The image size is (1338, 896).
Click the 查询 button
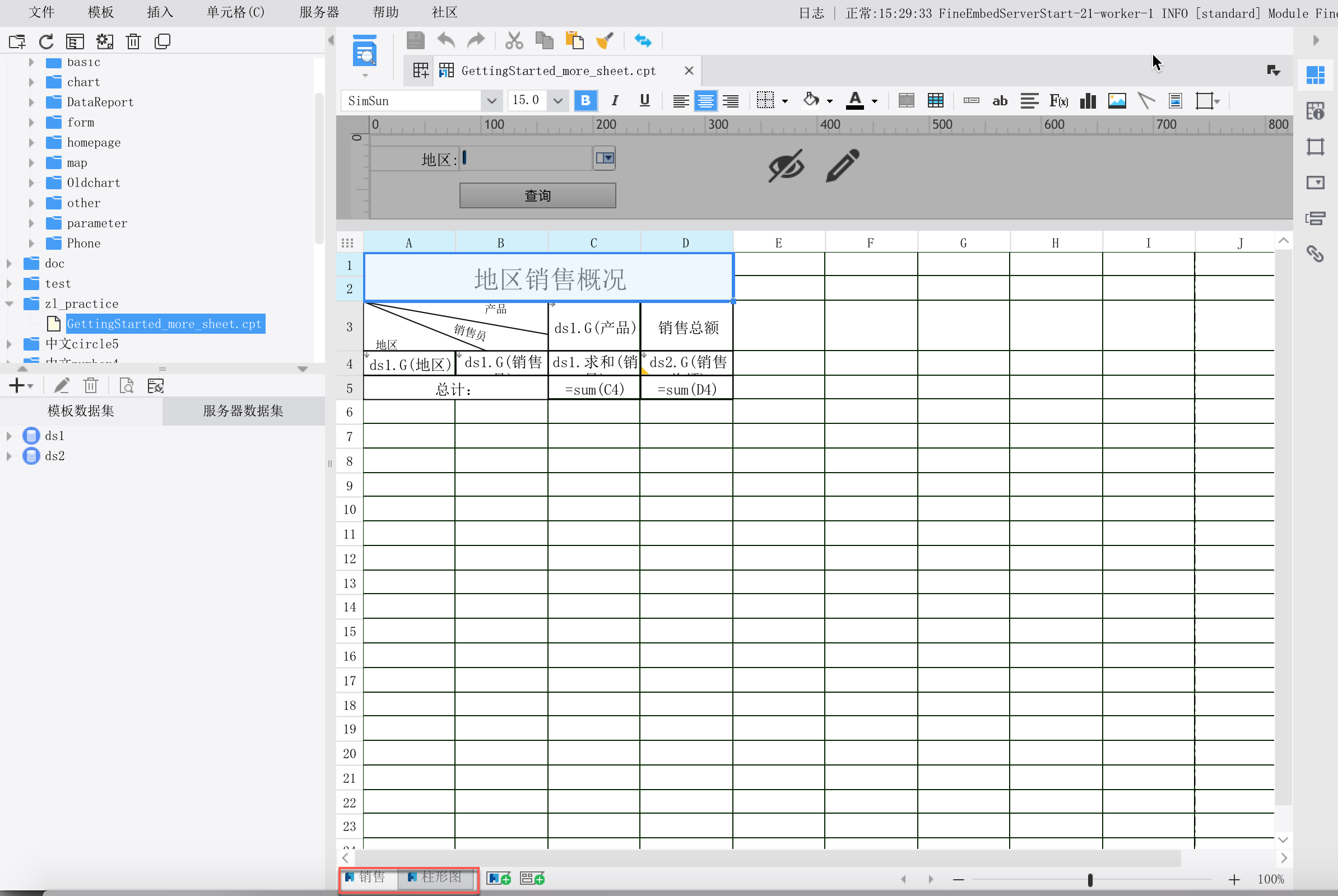click(537, 196)
